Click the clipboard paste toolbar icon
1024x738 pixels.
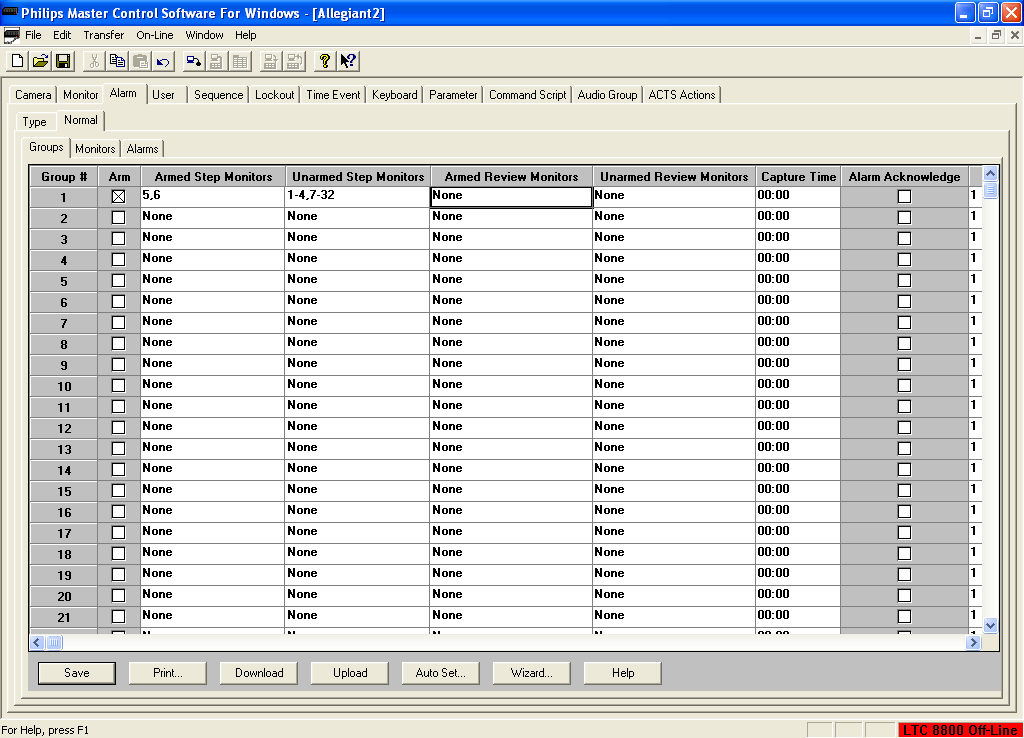point(140,61)
